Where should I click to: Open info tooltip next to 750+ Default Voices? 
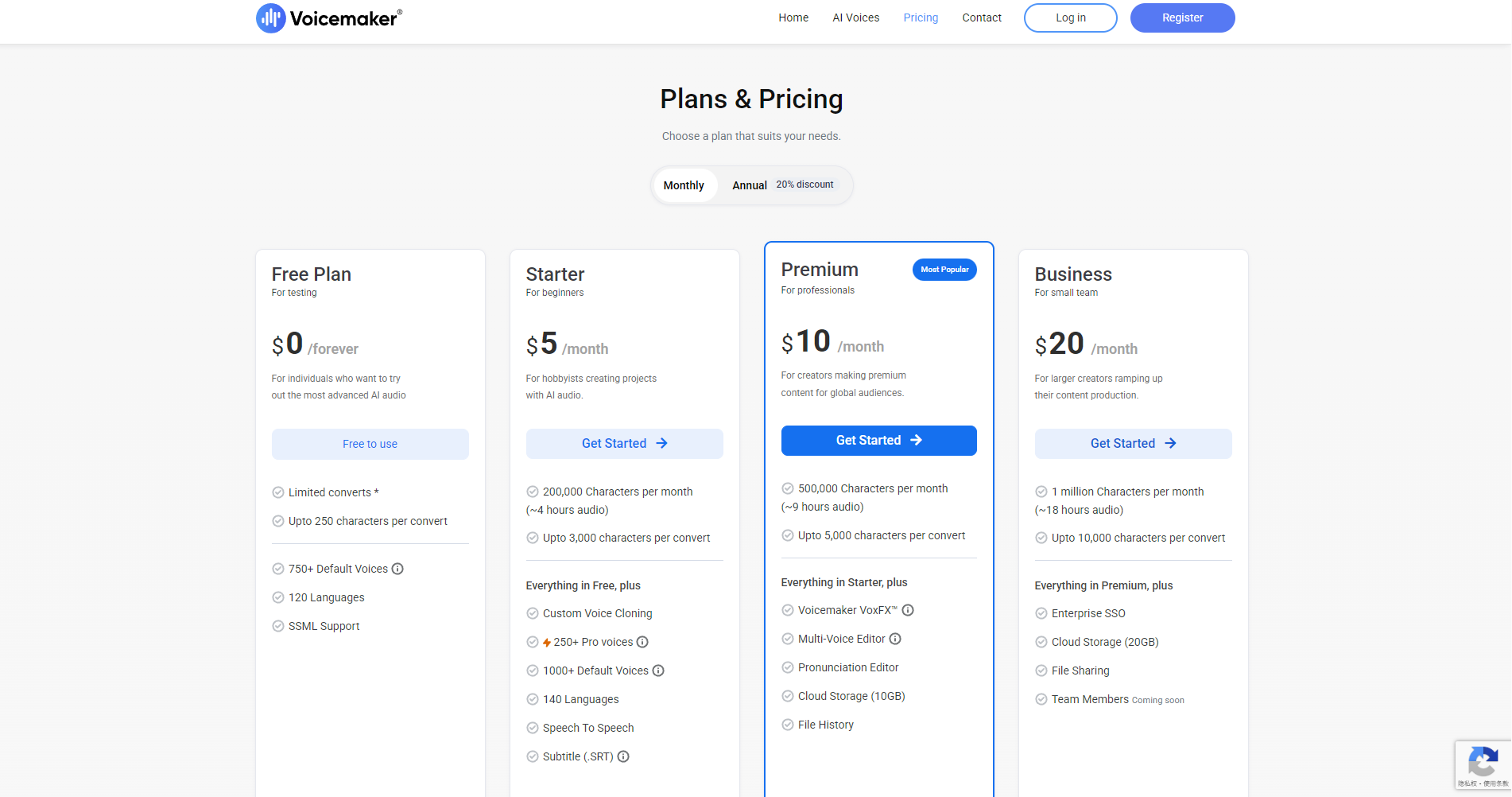point(397,569)
